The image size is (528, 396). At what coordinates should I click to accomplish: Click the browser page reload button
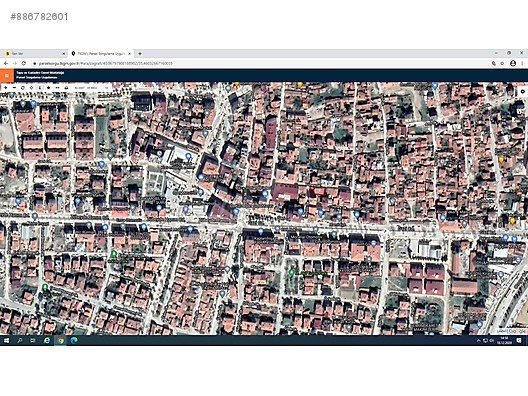point(24,63)
